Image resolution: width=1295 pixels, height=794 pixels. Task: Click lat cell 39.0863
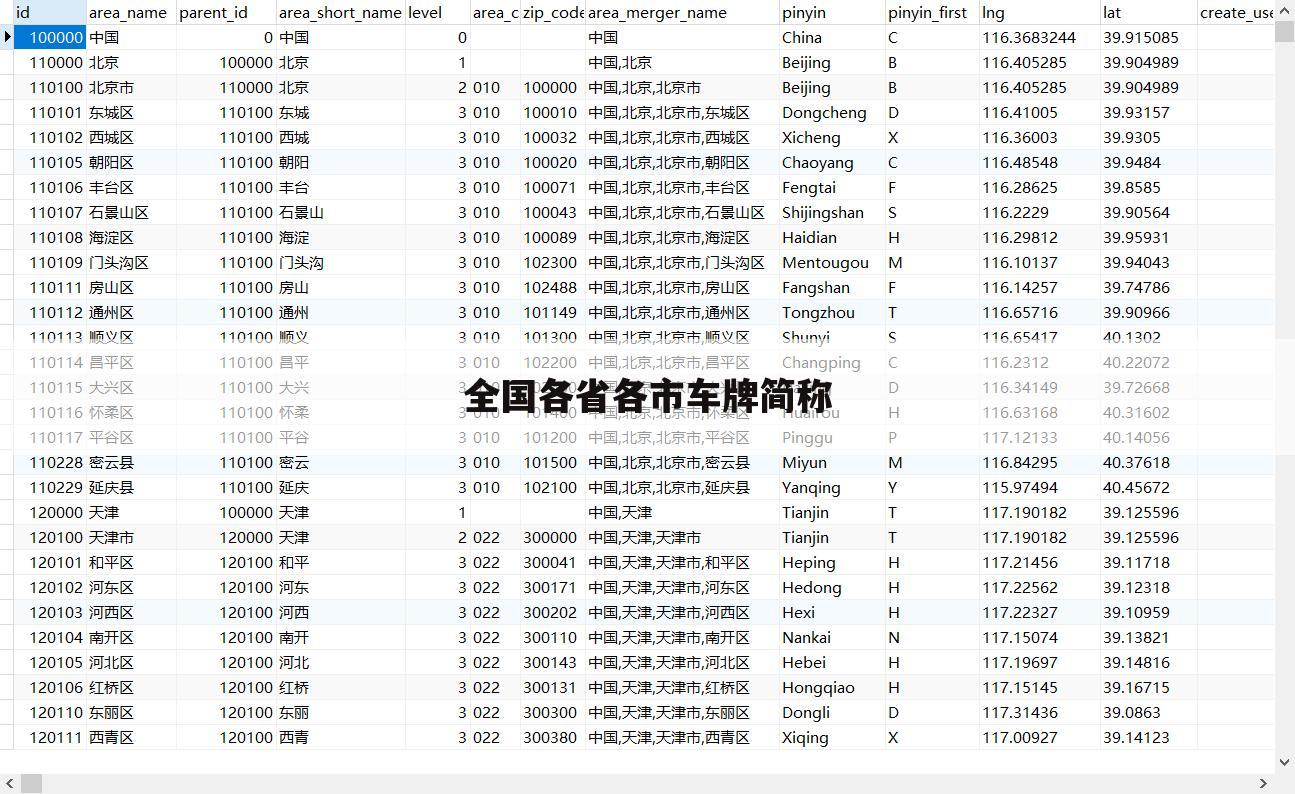click(1148, 712)
